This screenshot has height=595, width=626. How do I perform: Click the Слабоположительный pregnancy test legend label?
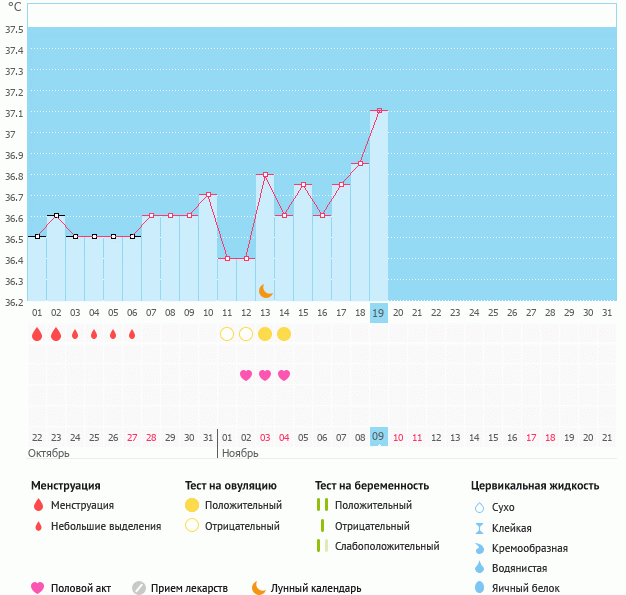click(387, 546)
